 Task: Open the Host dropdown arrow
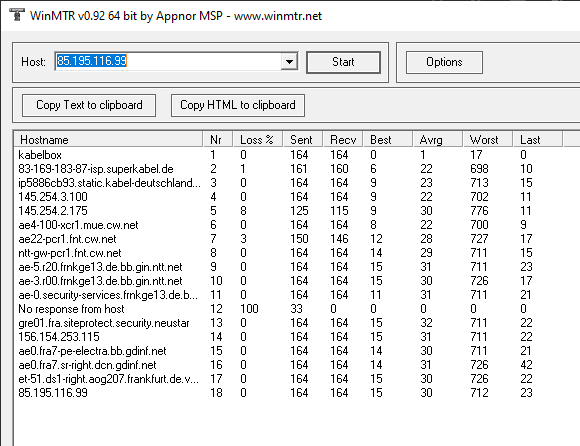point(289,61)
